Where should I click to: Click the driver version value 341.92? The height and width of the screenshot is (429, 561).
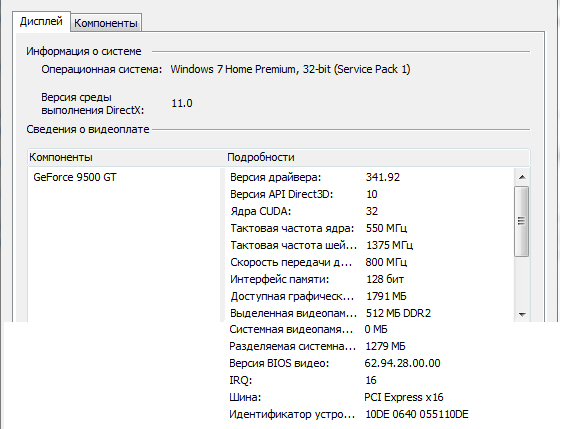click(x=383, y=177)
